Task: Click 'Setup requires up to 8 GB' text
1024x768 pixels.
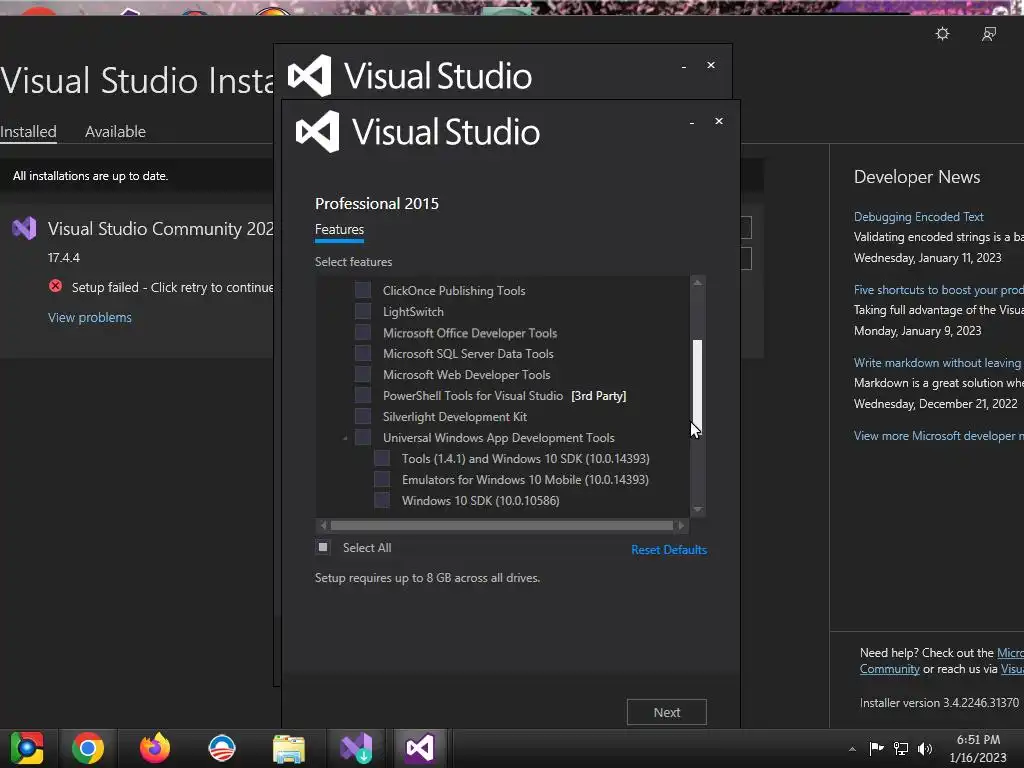Action: point(427,578)
